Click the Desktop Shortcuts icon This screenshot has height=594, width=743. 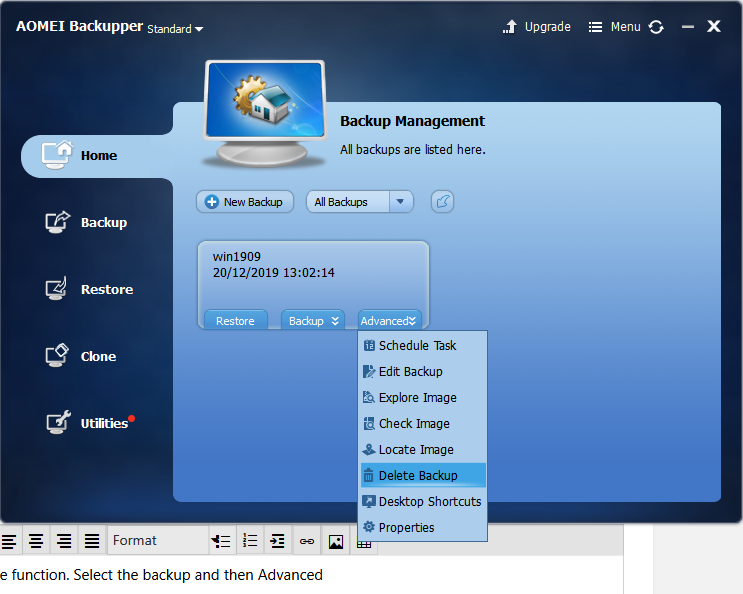tap(369, 501)
